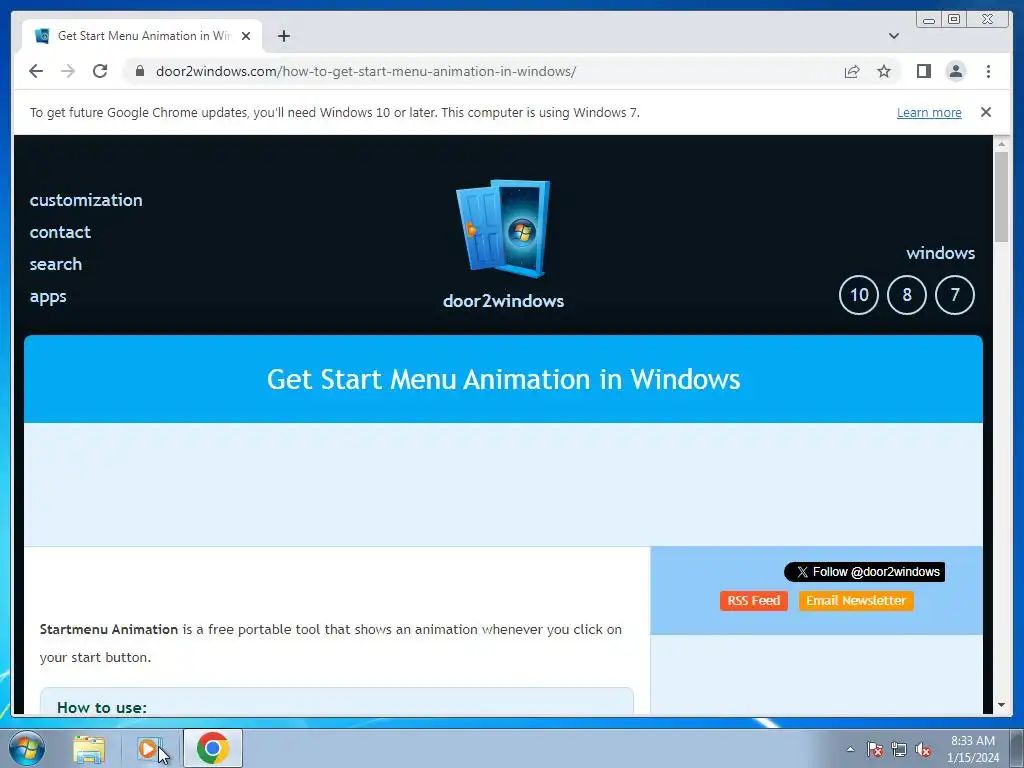This screenshot has width=1024, height=768.
Task: Select the Windows 7 circle
Action: tap(955, 295)
